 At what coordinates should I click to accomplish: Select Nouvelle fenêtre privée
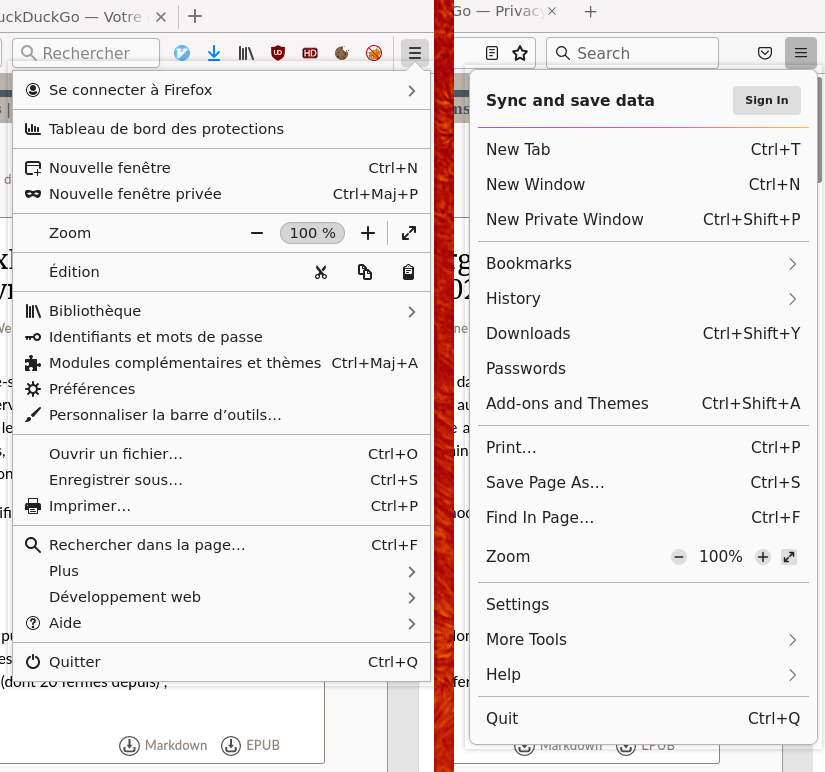222,194
